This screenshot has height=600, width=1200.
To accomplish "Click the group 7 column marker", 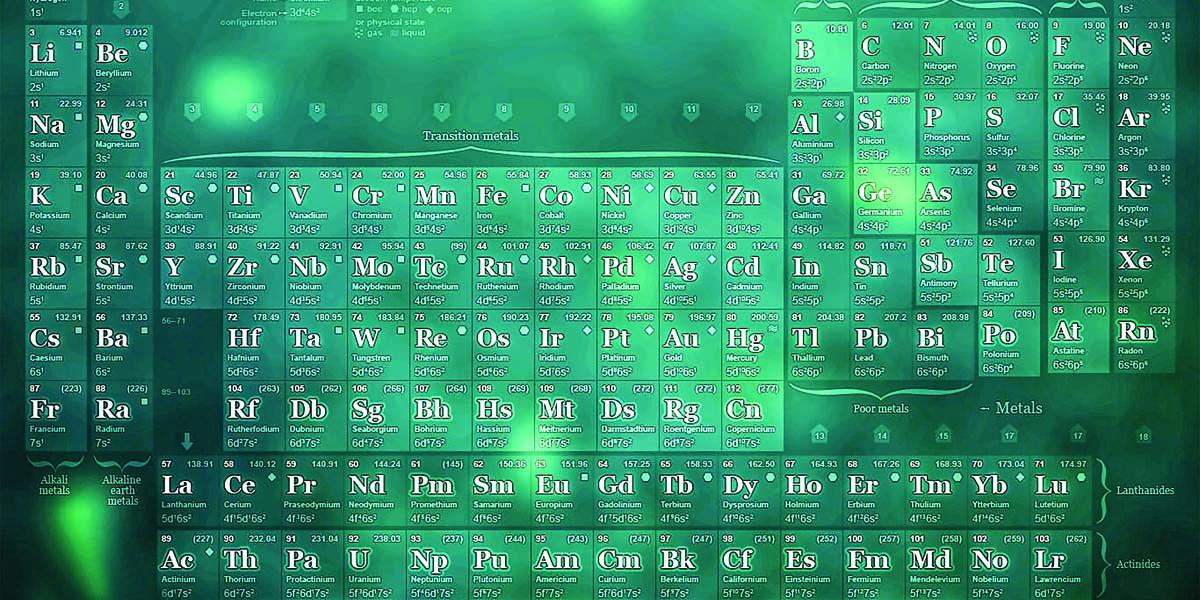I will (x=442, y=110).
